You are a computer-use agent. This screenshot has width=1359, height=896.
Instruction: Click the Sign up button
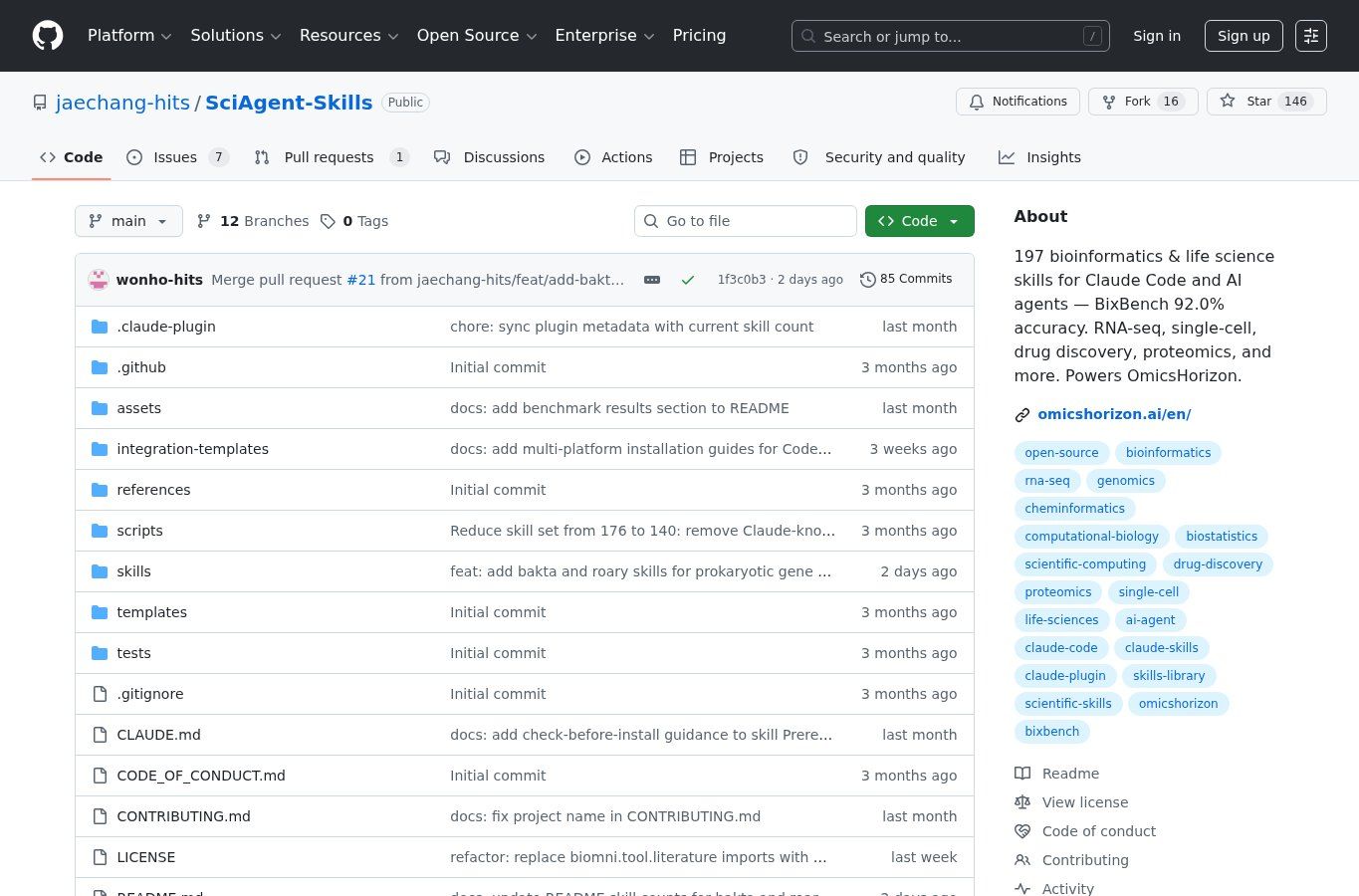pyautogui.click(x=1244, y=36)
